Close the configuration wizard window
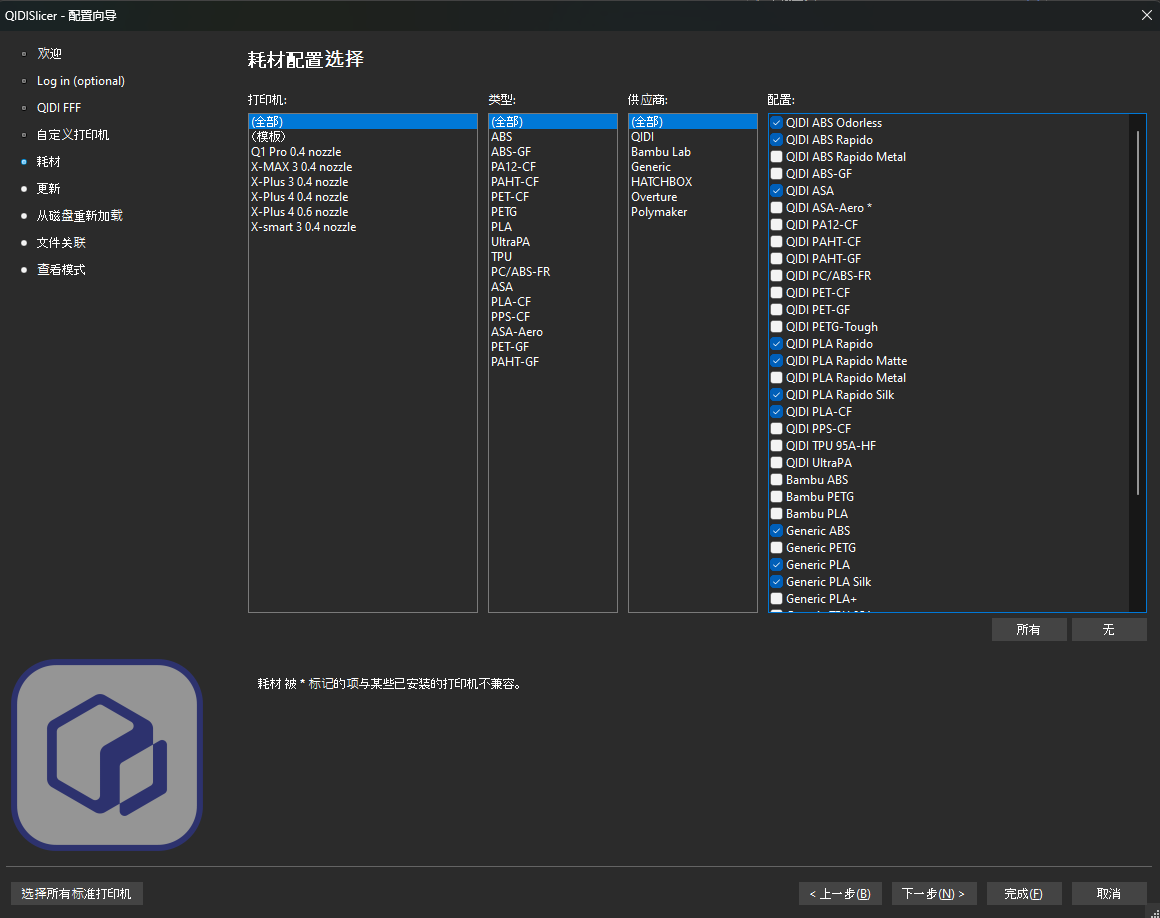The image size is (1160, 918). [x=1146, y=14]
